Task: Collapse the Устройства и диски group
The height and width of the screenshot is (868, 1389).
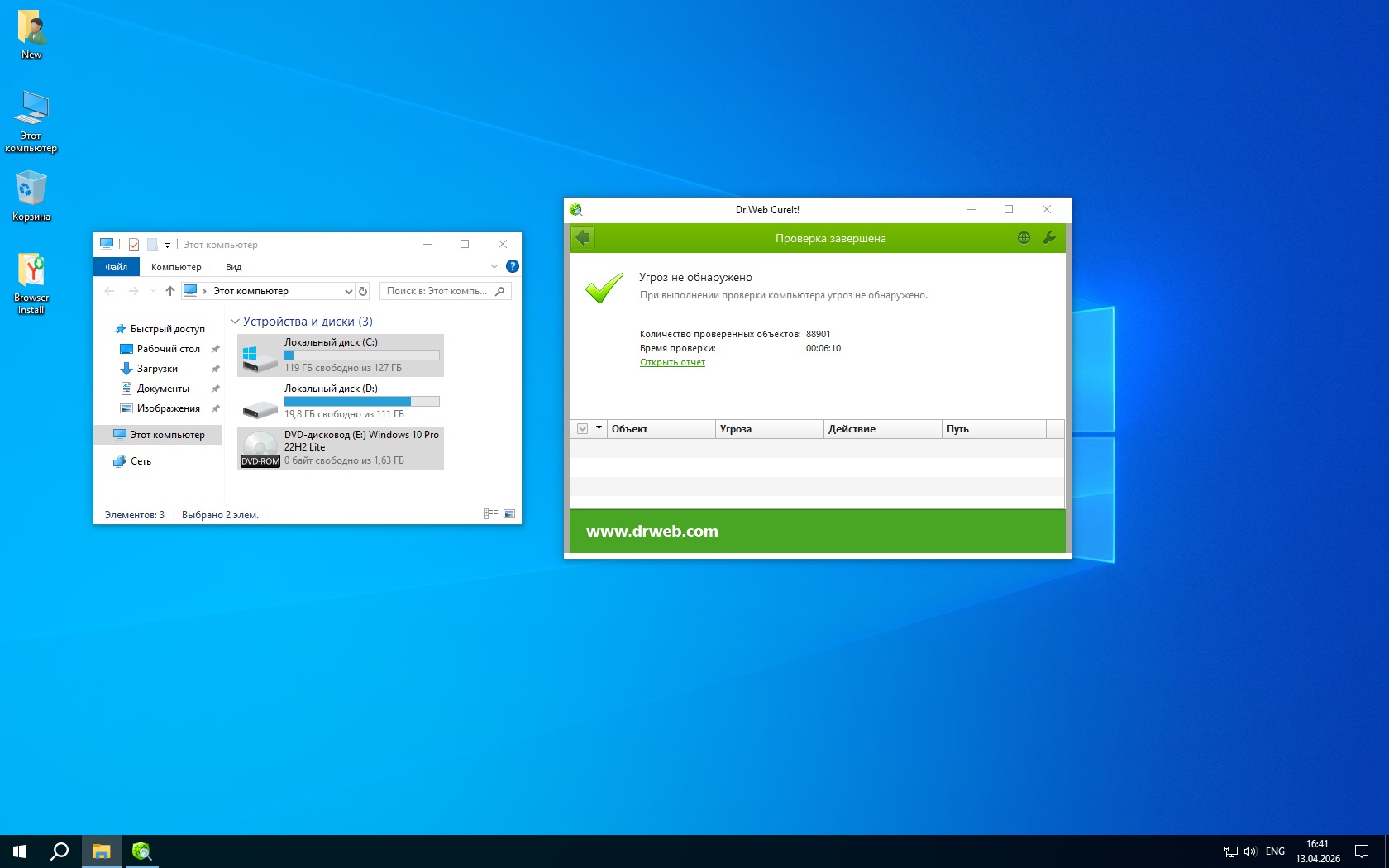Action: coord(235,322)
